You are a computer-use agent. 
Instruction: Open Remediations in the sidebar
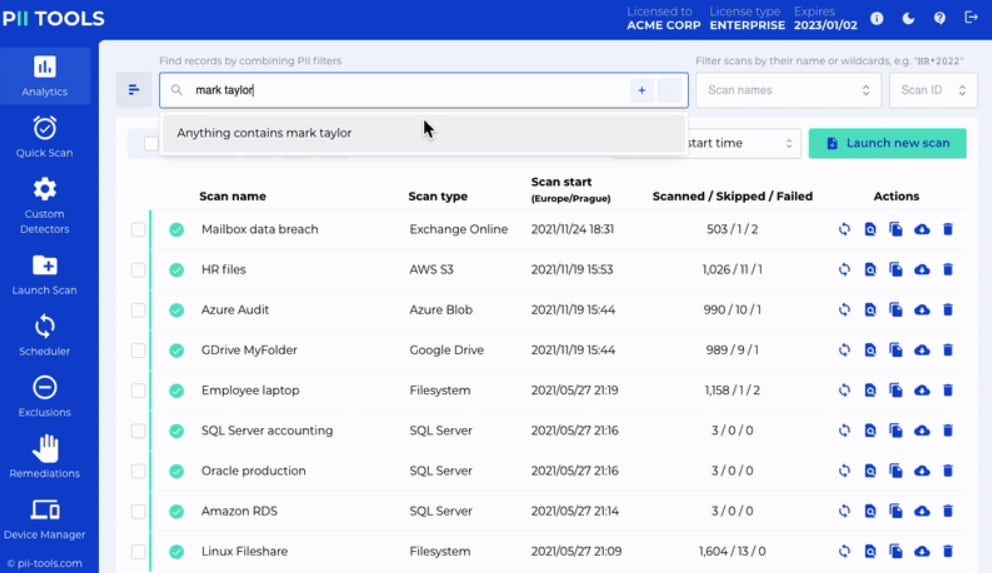pyautogui.click(x=44, y=457)
